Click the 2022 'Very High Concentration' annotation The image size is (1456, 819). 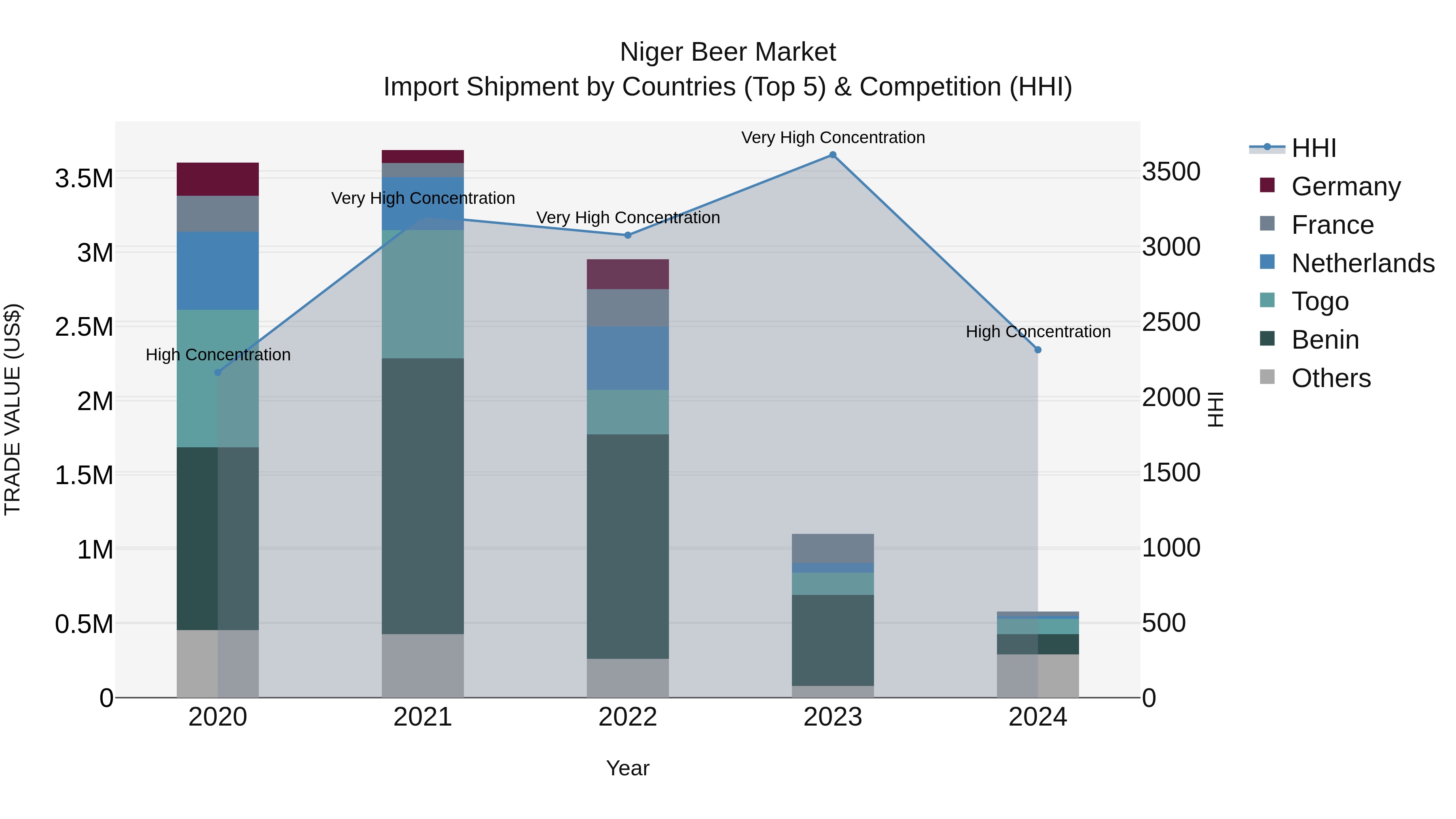coord(628,218)
